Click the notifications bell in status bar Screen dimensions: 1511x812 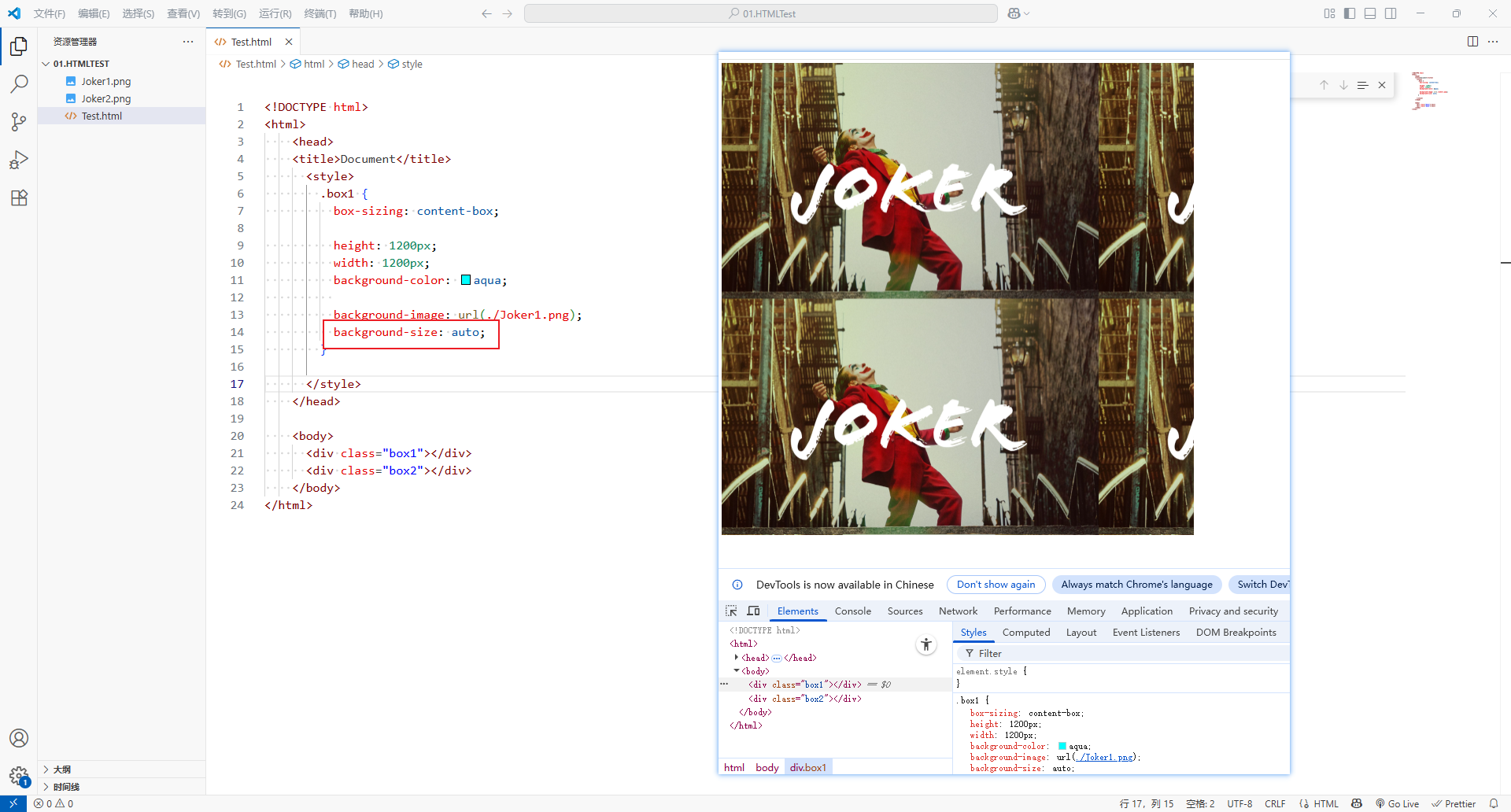[x=1494, y=803]
